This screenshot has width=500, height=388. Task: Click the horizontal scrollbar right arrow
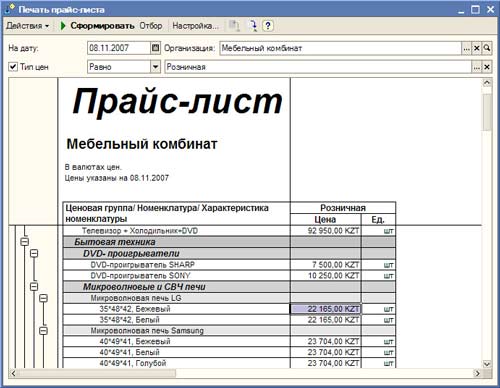coord(477,373)
